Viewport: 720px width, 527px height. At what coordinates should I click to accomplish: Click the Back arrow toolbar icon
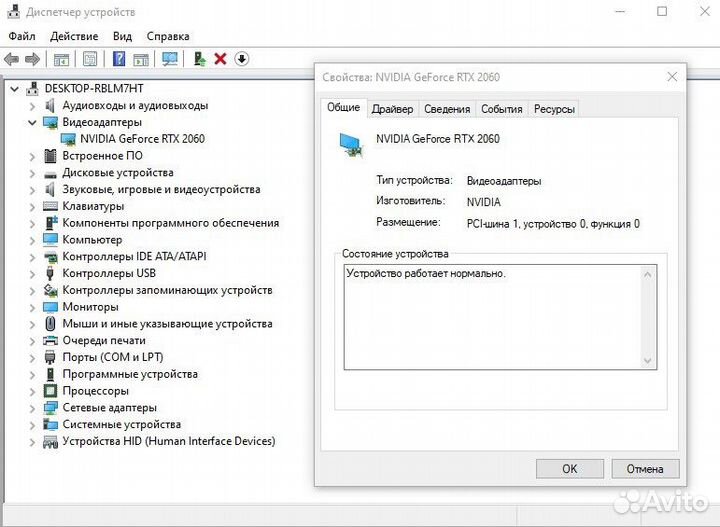[11, 59]
